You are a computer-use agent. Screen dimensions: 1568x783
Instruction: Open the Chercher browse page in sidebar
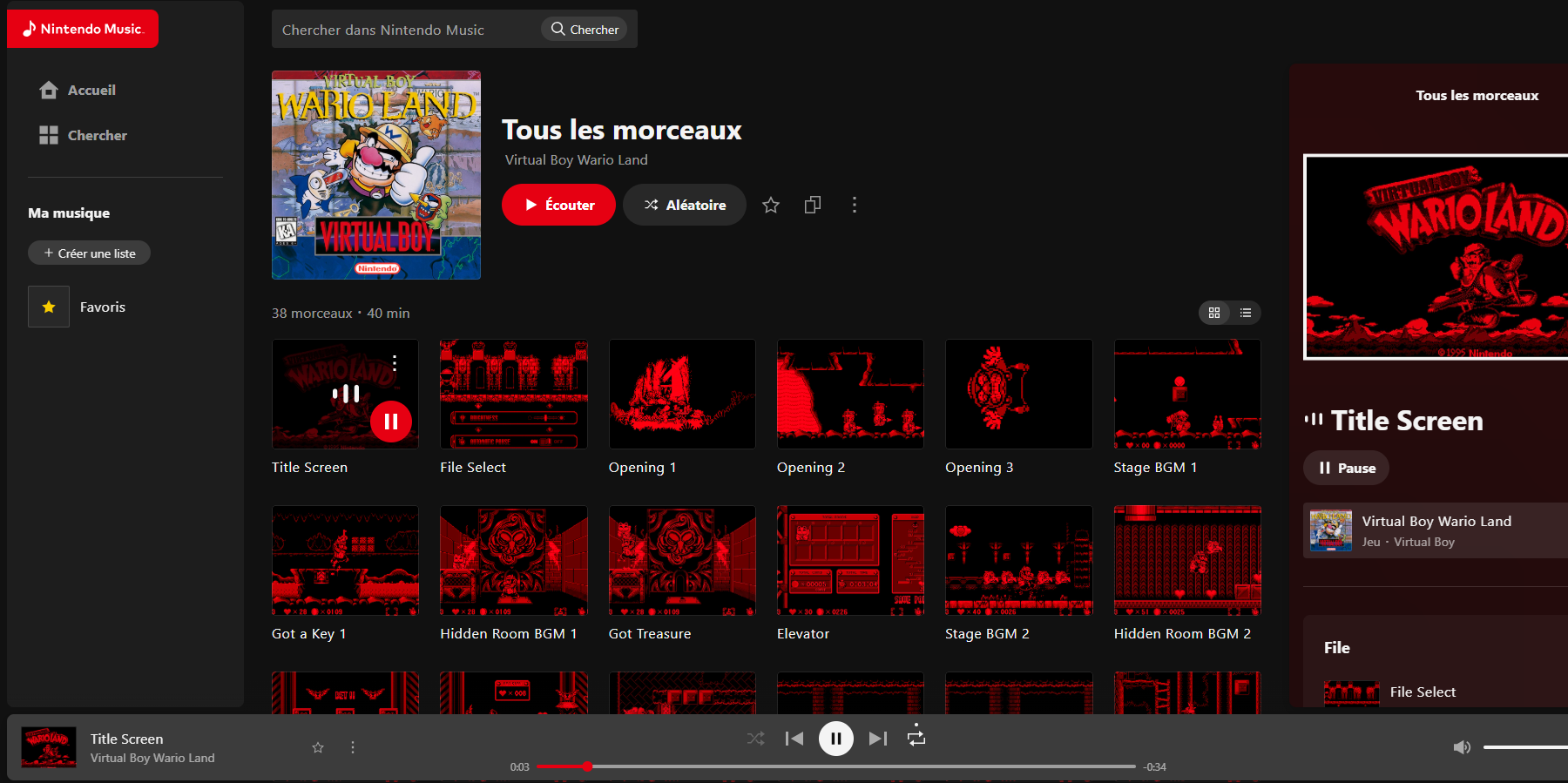(x=84, y=135)
